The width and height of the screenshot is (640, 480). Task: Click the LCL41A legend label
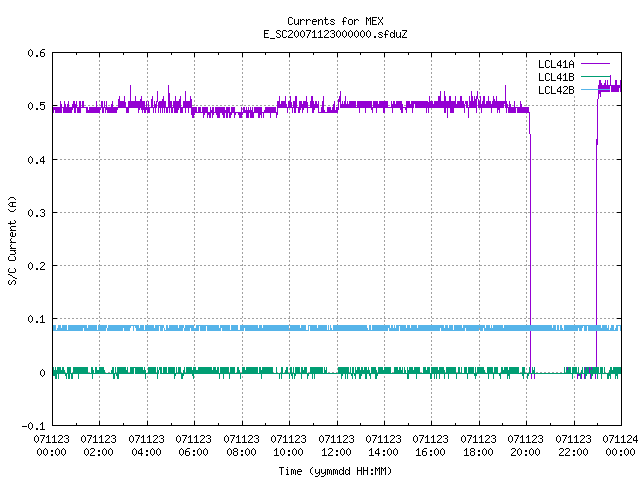(556, 64)
